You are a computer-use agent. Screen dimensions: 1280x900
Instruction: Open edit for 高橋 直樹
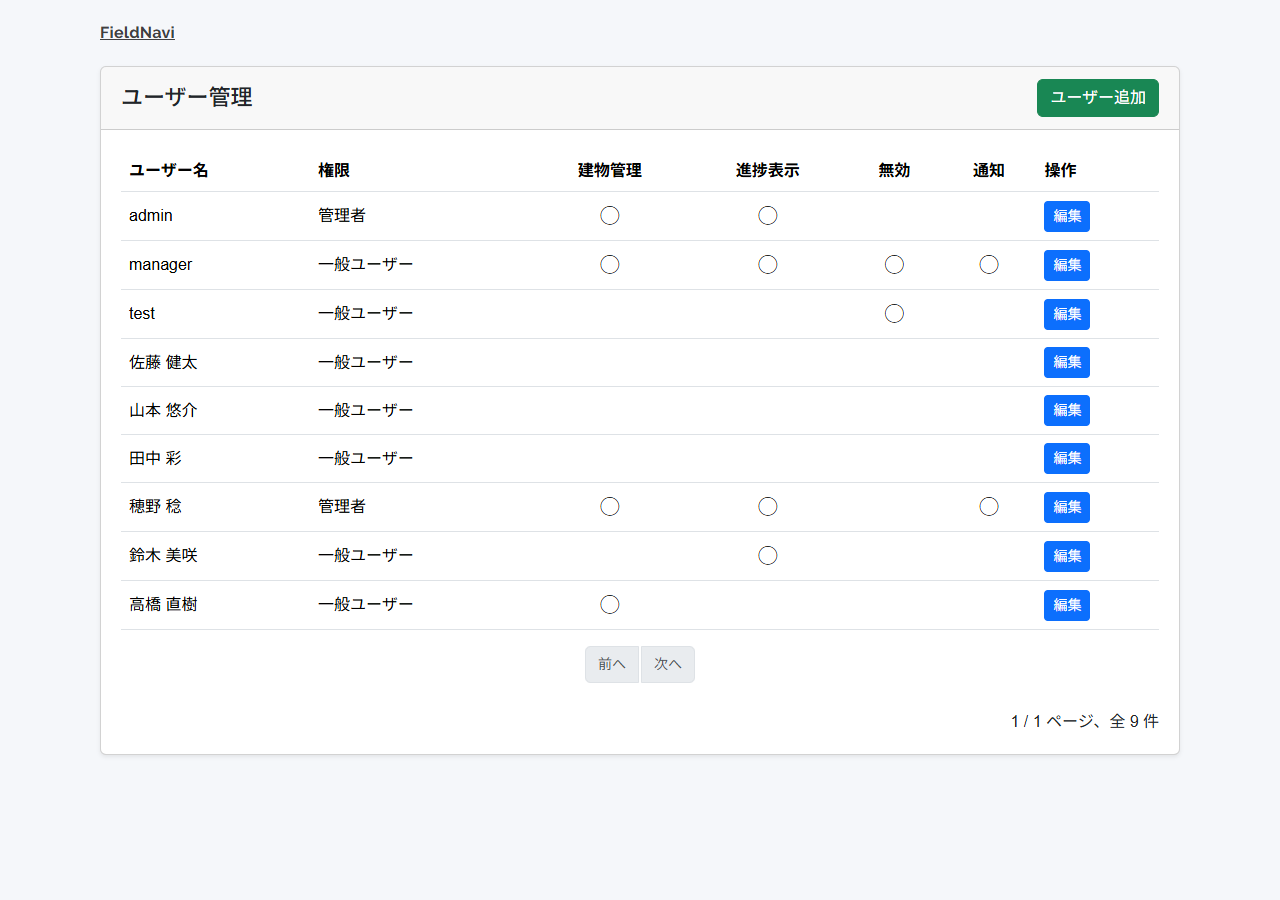(1067, 605)
